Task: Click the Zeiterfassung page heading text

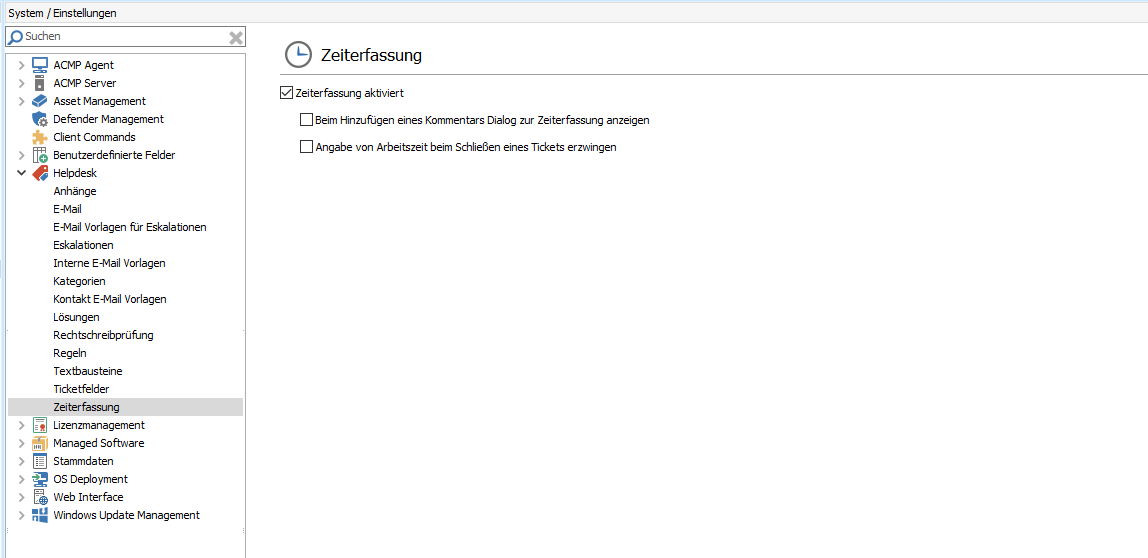Action: pyautogui.click(x=371, y=55)
